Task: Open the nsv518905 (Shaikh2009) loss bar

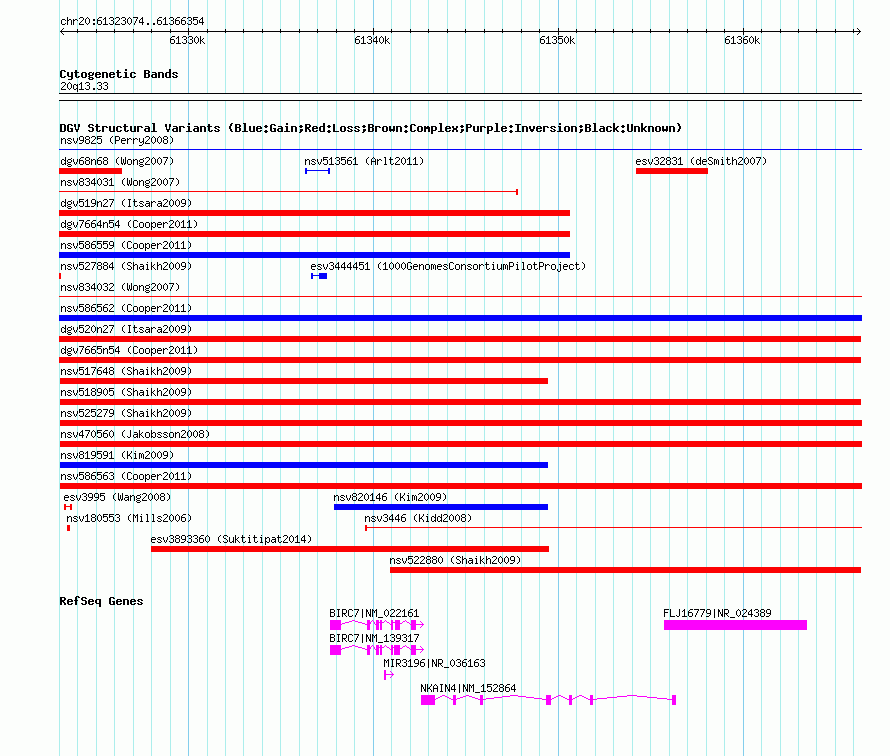Action: 460,402
